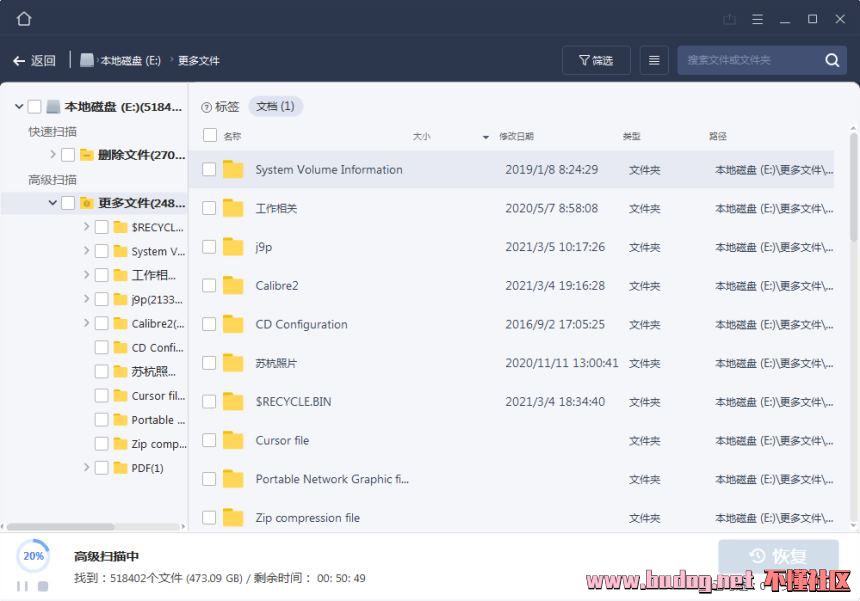
Task: Toggle the select-all checkbox beside 名称
Action: (210, 136)
